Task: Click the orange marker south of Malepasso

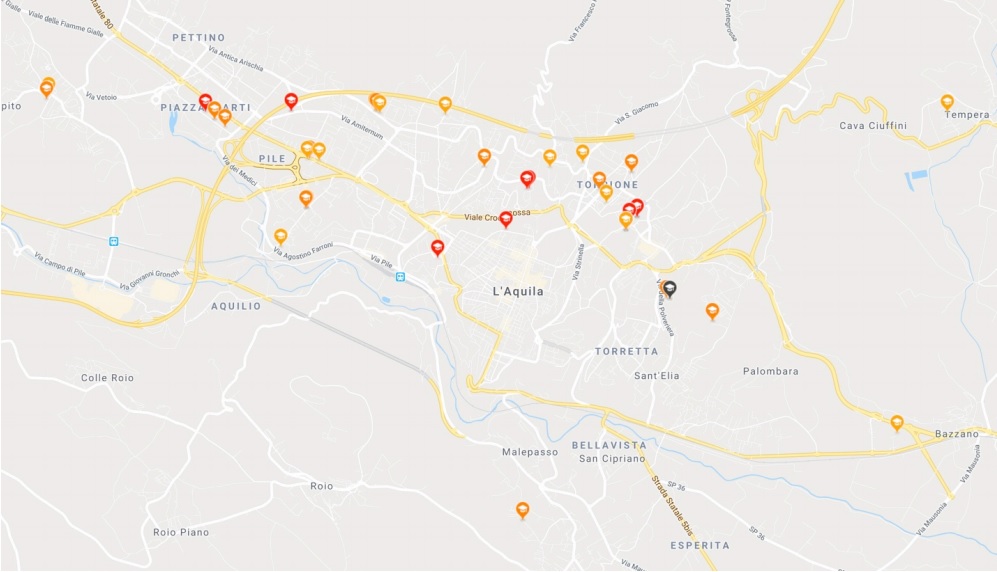Action: (522, 510)
